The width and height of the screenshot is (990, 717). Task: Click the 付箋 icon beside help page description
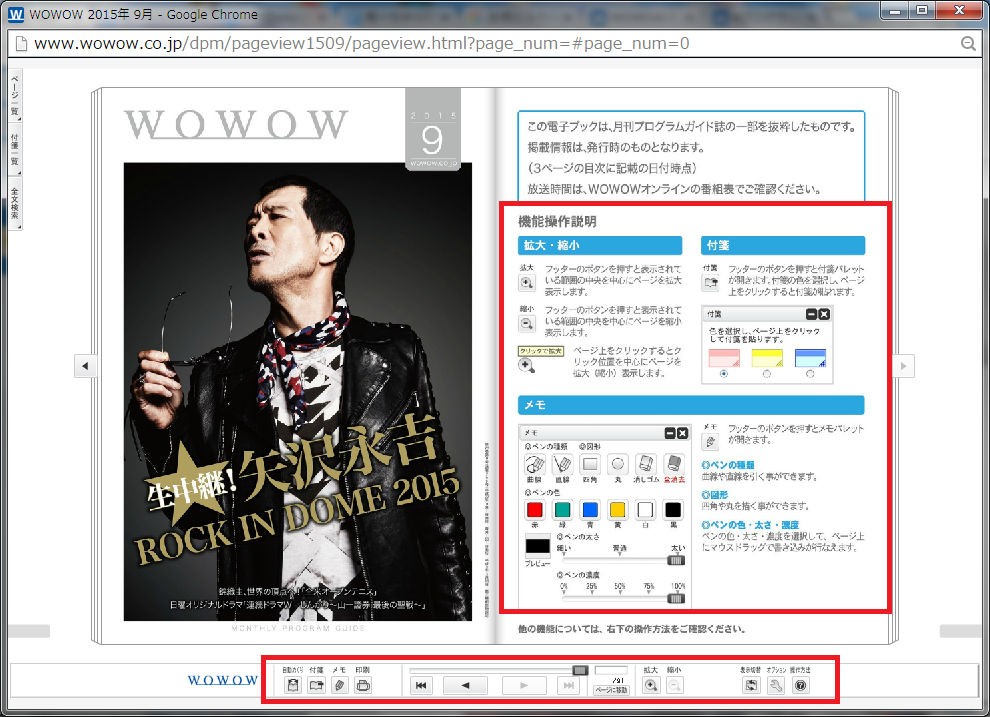(x=710, y=283)
